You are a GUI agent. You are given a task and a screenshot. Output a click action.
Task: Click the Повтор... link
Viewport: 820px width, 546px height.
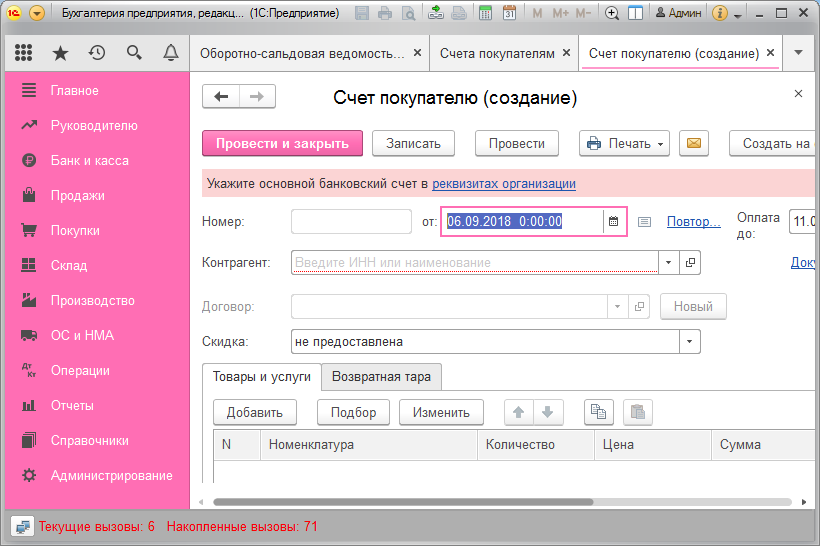(x=693, y=221)
